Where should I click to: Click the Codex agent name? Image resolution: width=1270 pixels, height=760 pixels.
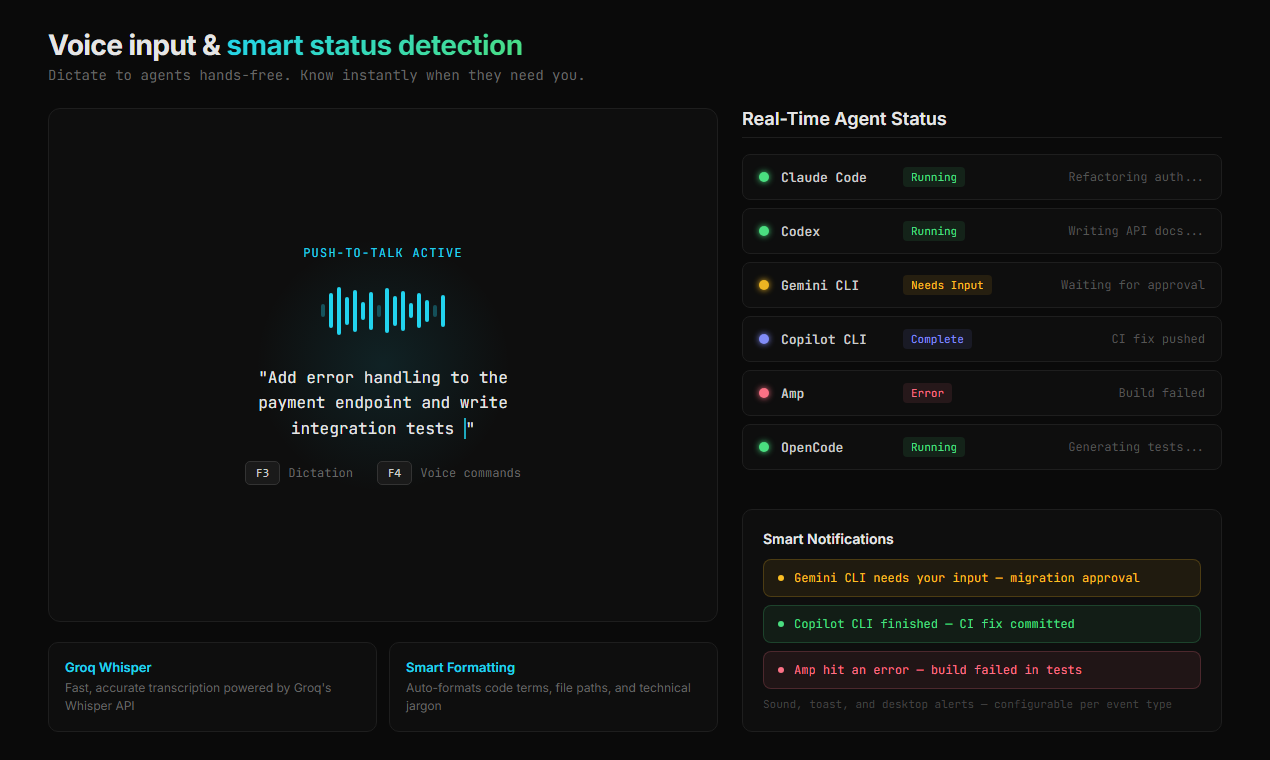800,231
